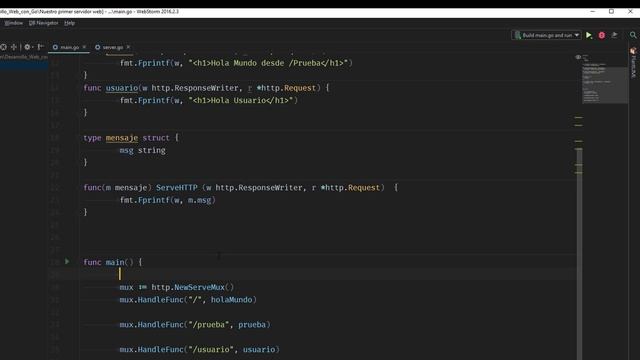Open the Help menu
This screenshot has width=640, height=360.
(69, 23)
